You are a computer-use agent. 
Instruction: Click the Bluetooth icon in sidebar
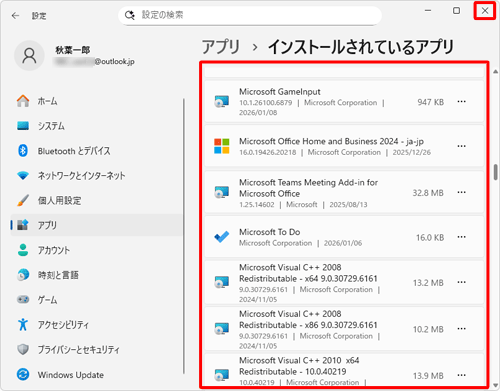point(23,151)
